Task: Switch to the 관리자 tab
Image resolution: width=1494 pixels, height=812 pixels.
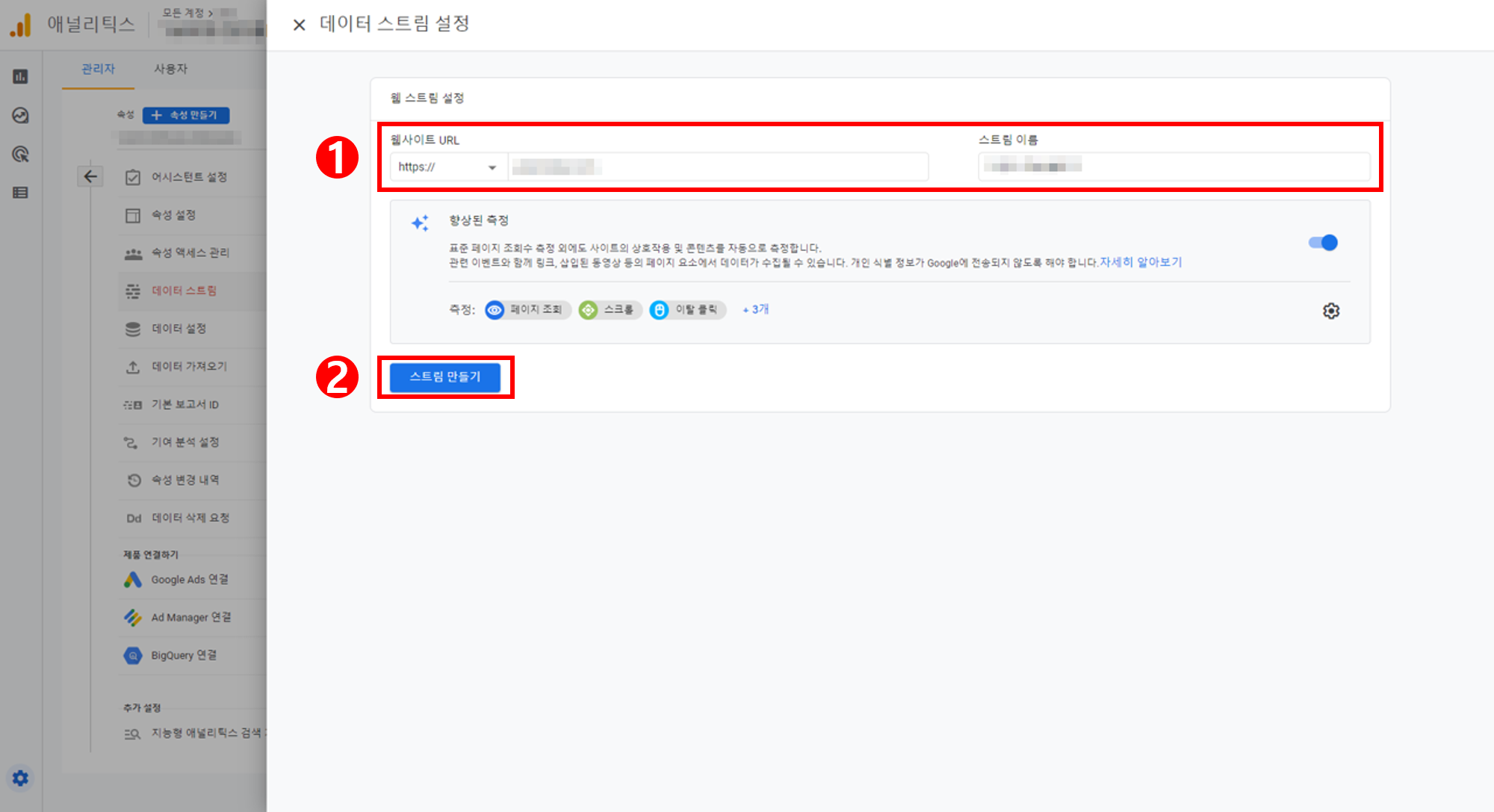Action: pyautogui.click(x=98, y=69)
